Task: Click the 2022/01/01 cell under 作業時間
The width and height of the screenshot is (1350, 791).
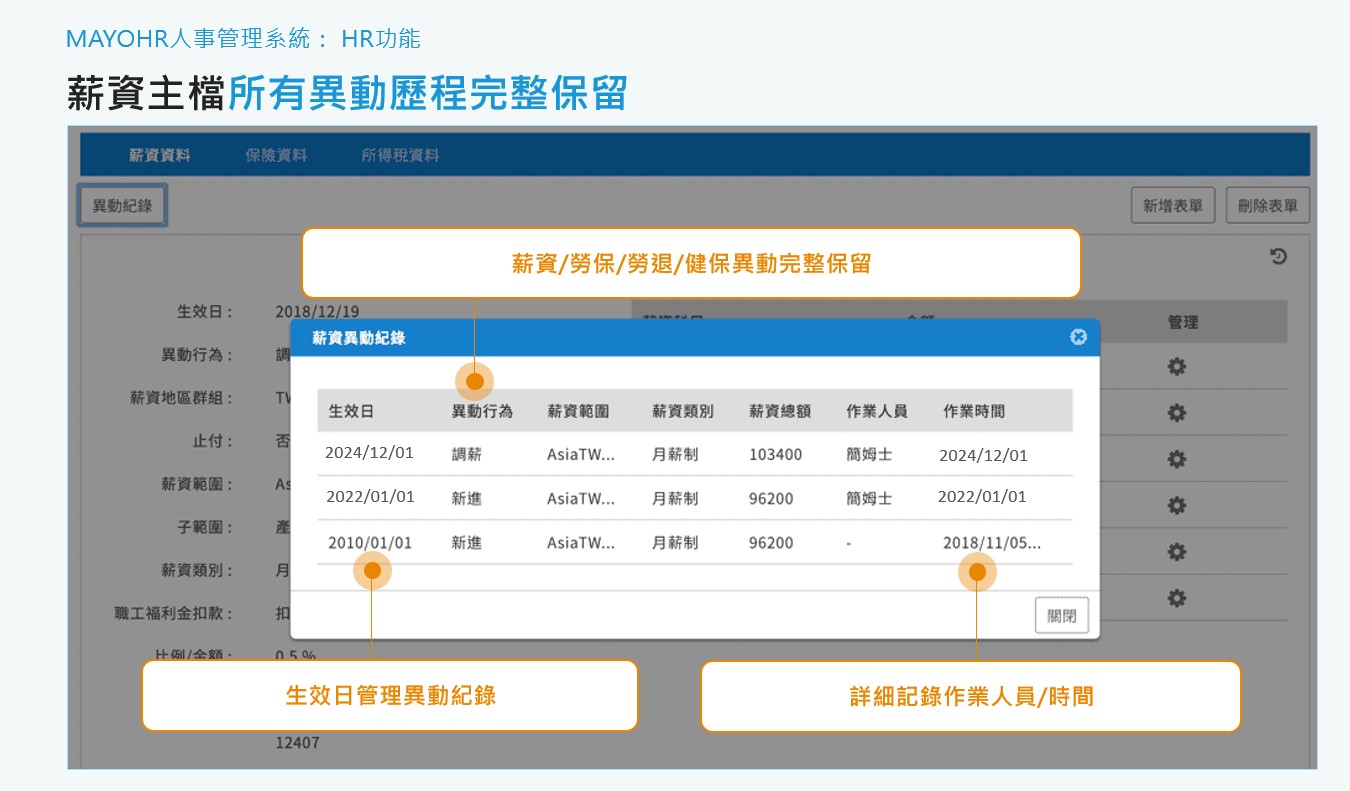Action: [982, 496]
